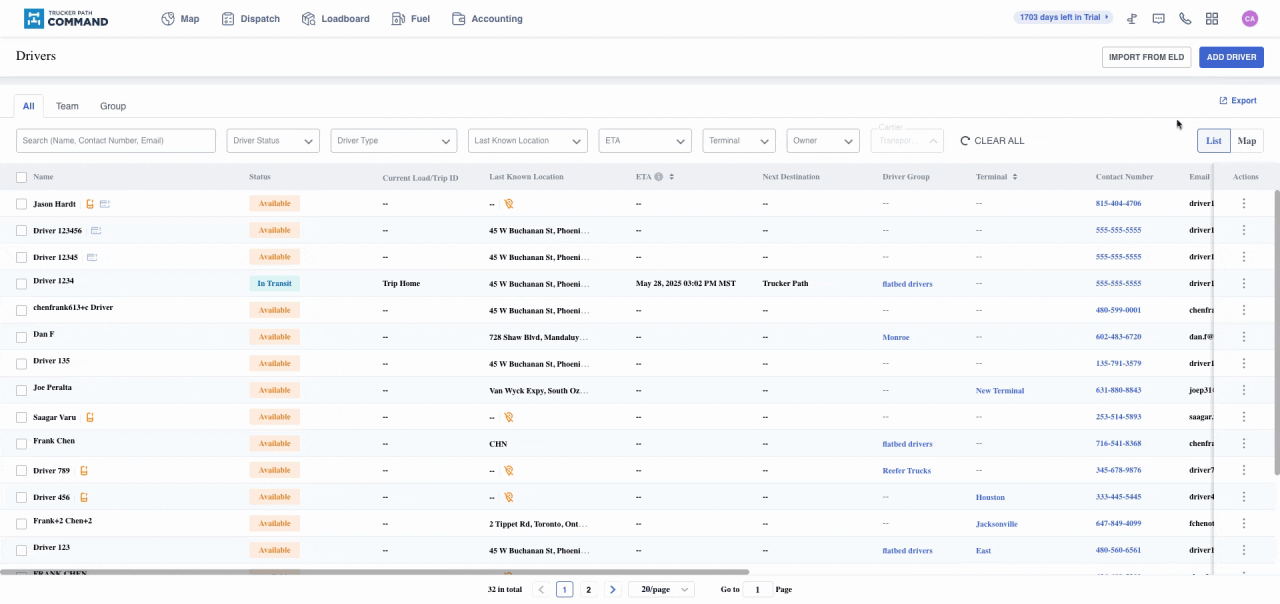Open the chat messages icon
This screenshot has width=1280, height=604.
point(1158,19)
